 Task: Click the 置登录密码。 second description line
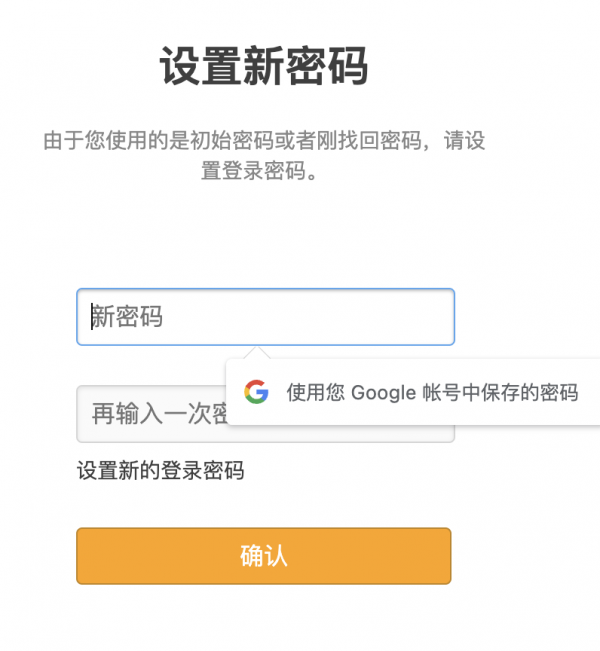[x=260, y=171]
